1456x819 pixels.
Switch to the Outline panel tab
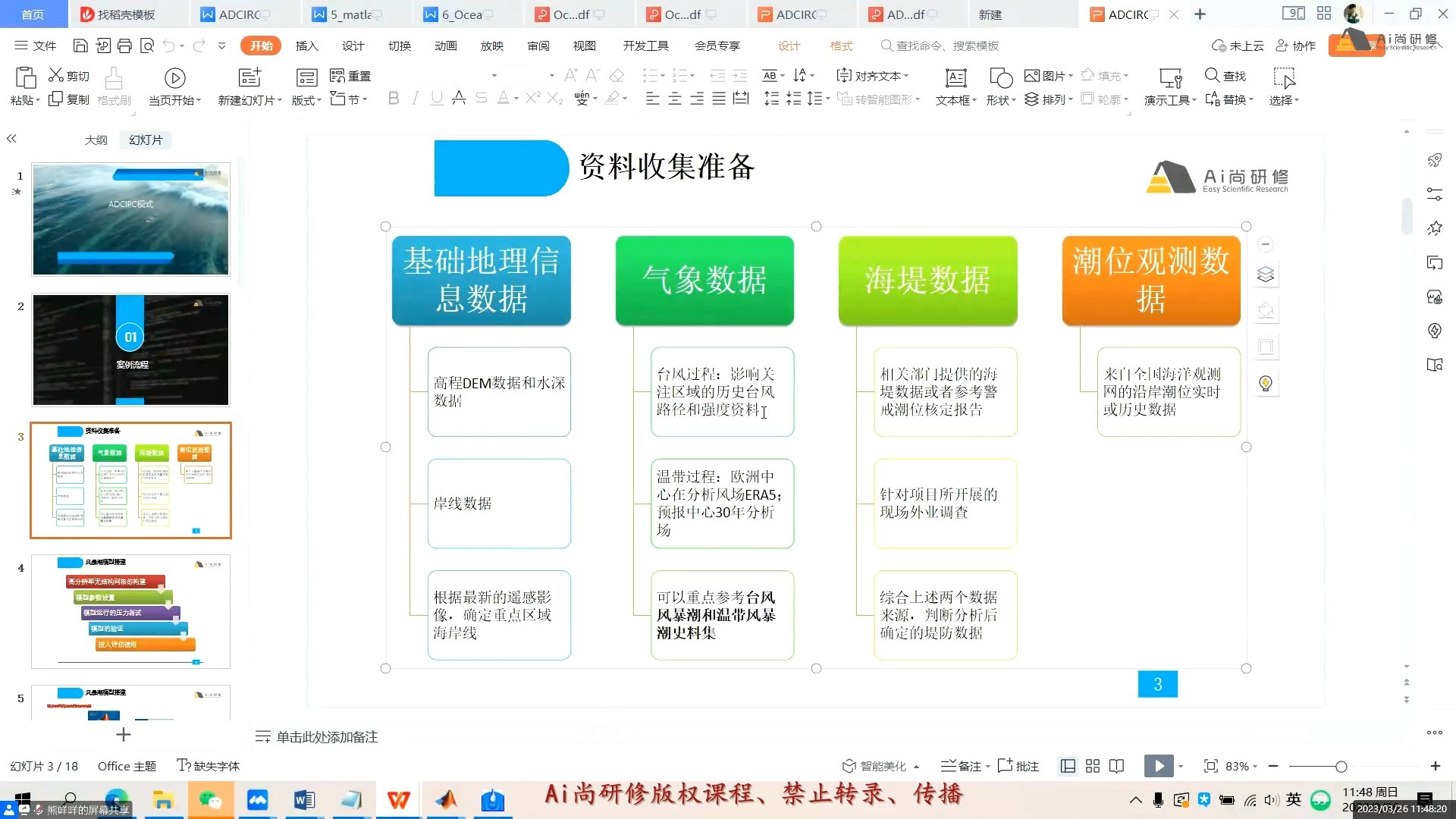coord(96,140)
